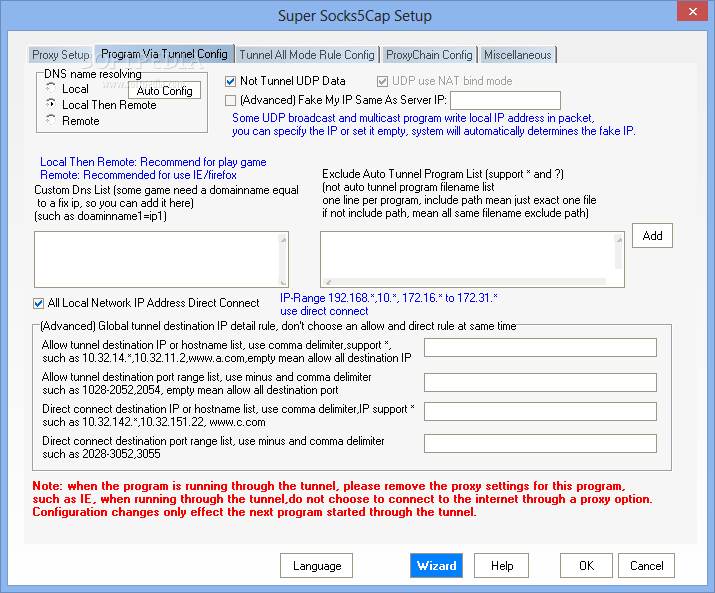Open the ProxyChain Config tab

point(429,55)
